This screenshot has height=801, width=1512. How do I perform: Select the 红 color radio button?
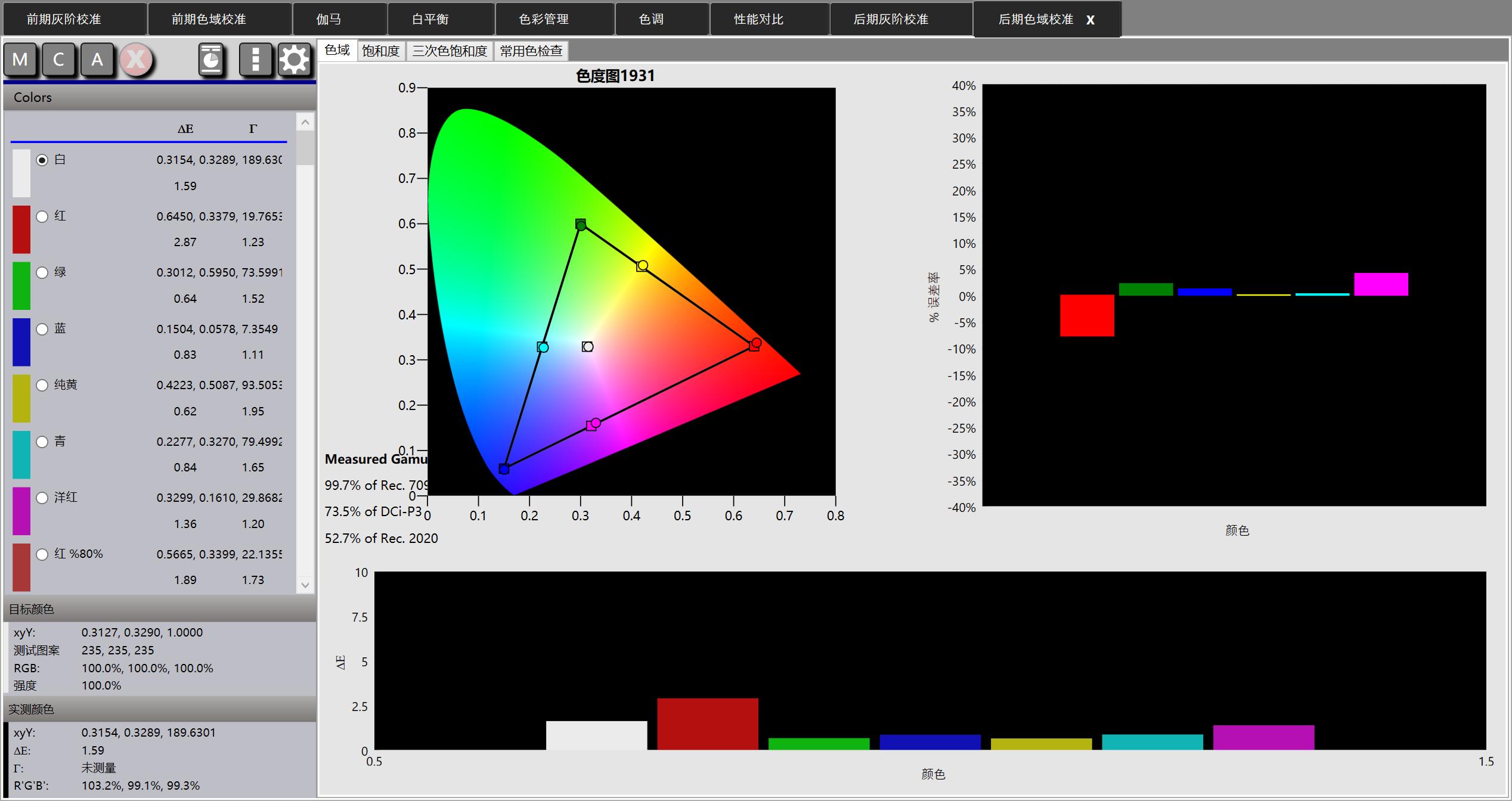pyautogui.click(x=42, y=216)
